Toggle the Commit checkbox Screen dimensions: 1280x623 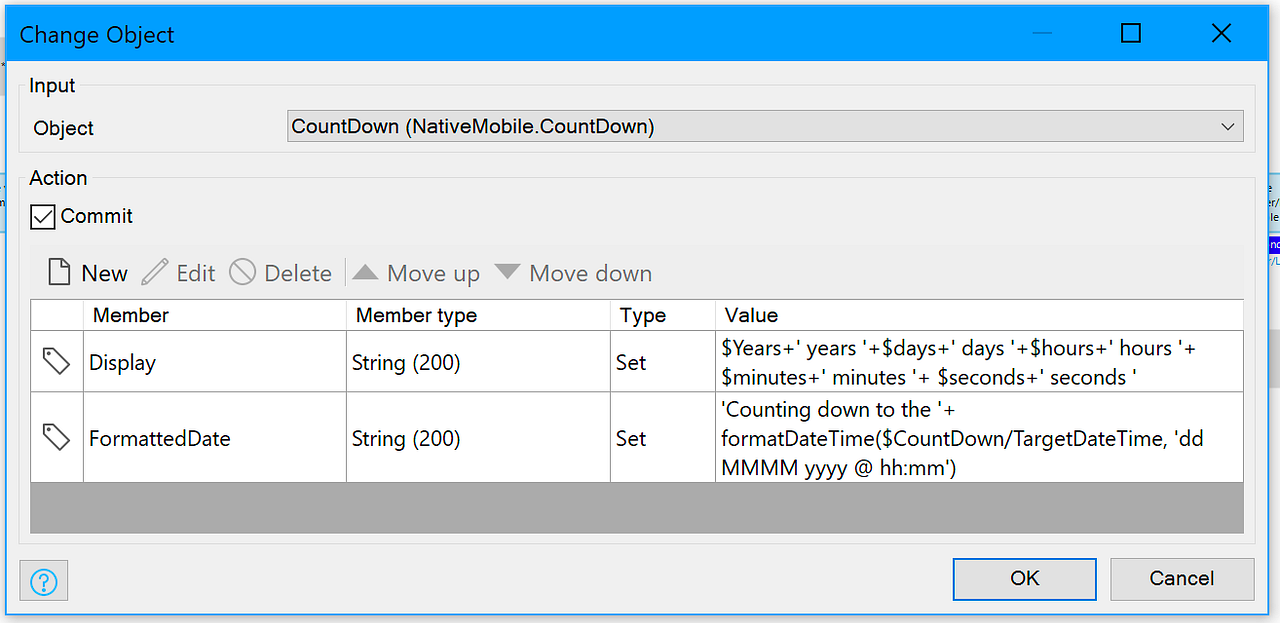click(x=42, y=216)
